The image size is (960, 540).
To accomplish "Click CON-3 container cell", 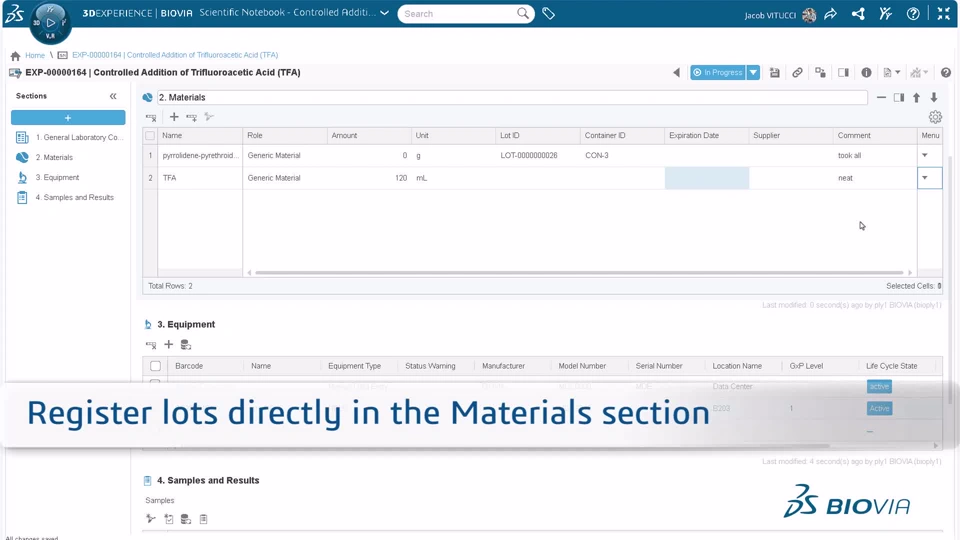I will click(x=622, y=156).
